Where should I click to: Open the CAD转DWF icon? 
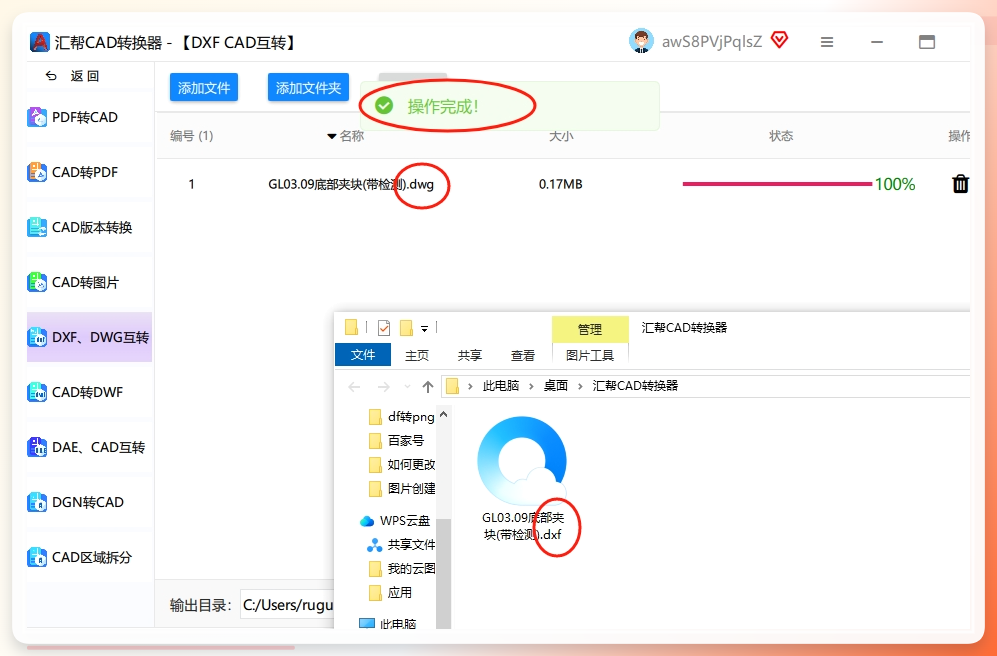(38, 392)
